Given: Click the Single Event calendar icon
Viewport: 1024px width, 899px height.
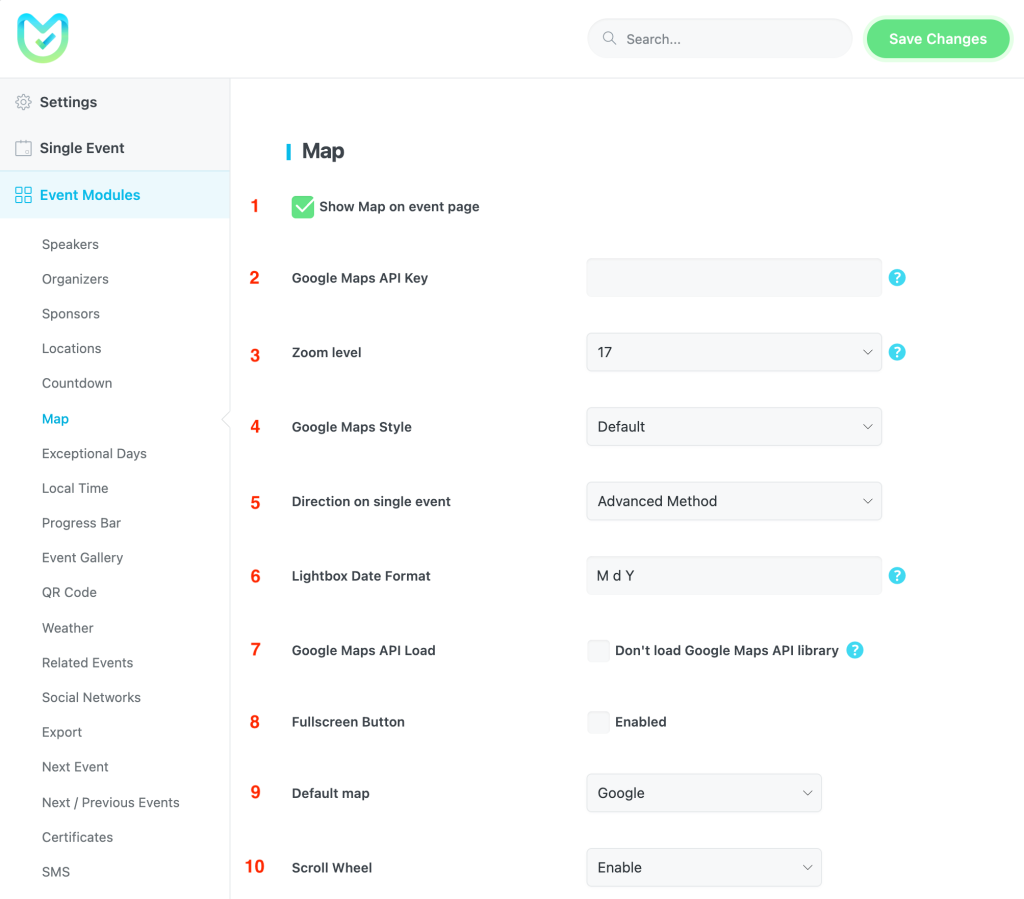Looking at the screenshot, I should pyautogui.click(x=23, y=148).
